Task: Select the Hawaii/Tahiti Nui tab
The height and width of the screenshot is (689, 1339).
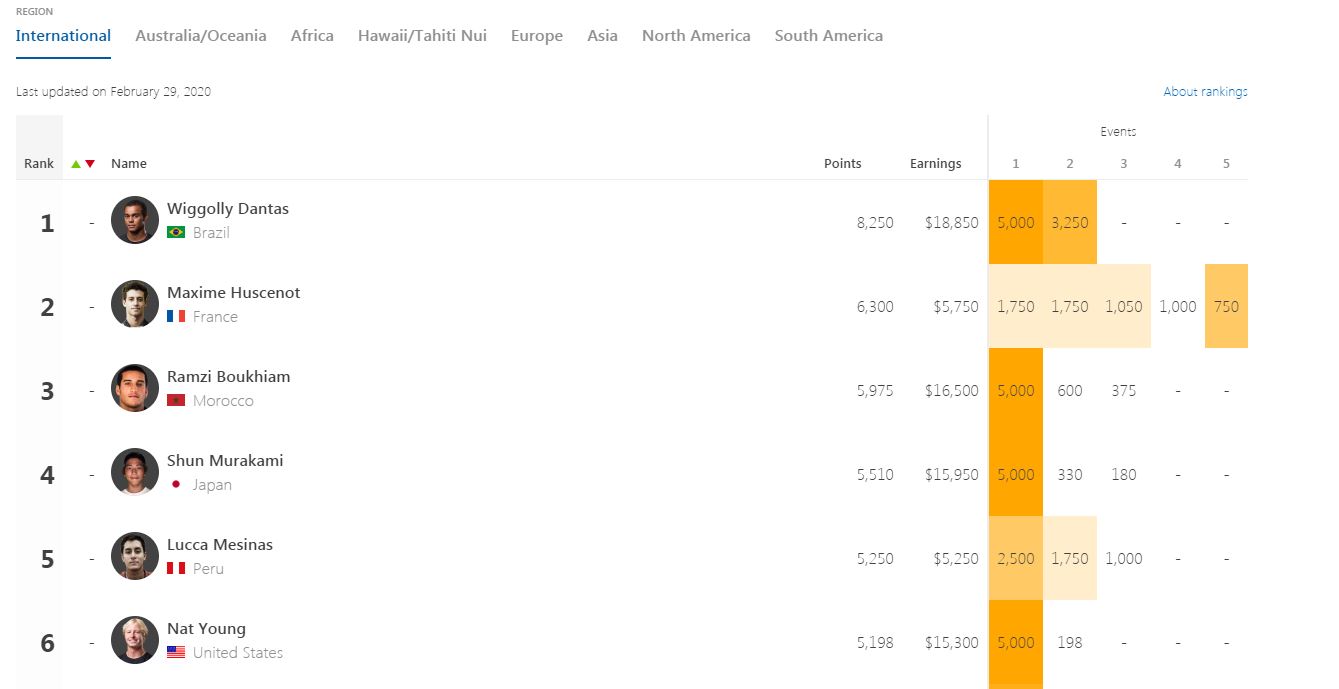Action: [x=422, y=36]
